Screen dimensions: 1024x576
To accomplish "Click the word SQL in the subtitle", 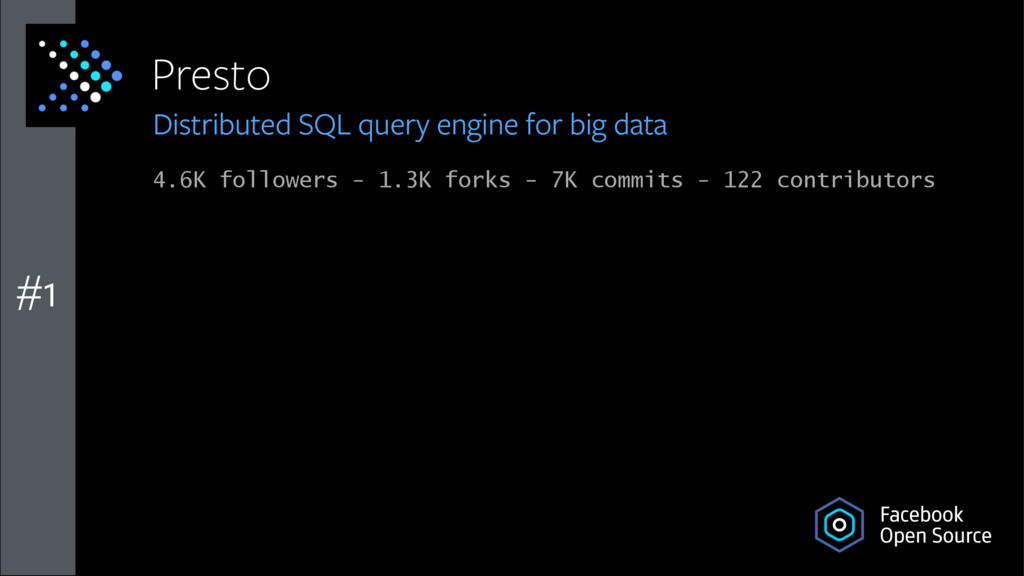I will (325, 125).
